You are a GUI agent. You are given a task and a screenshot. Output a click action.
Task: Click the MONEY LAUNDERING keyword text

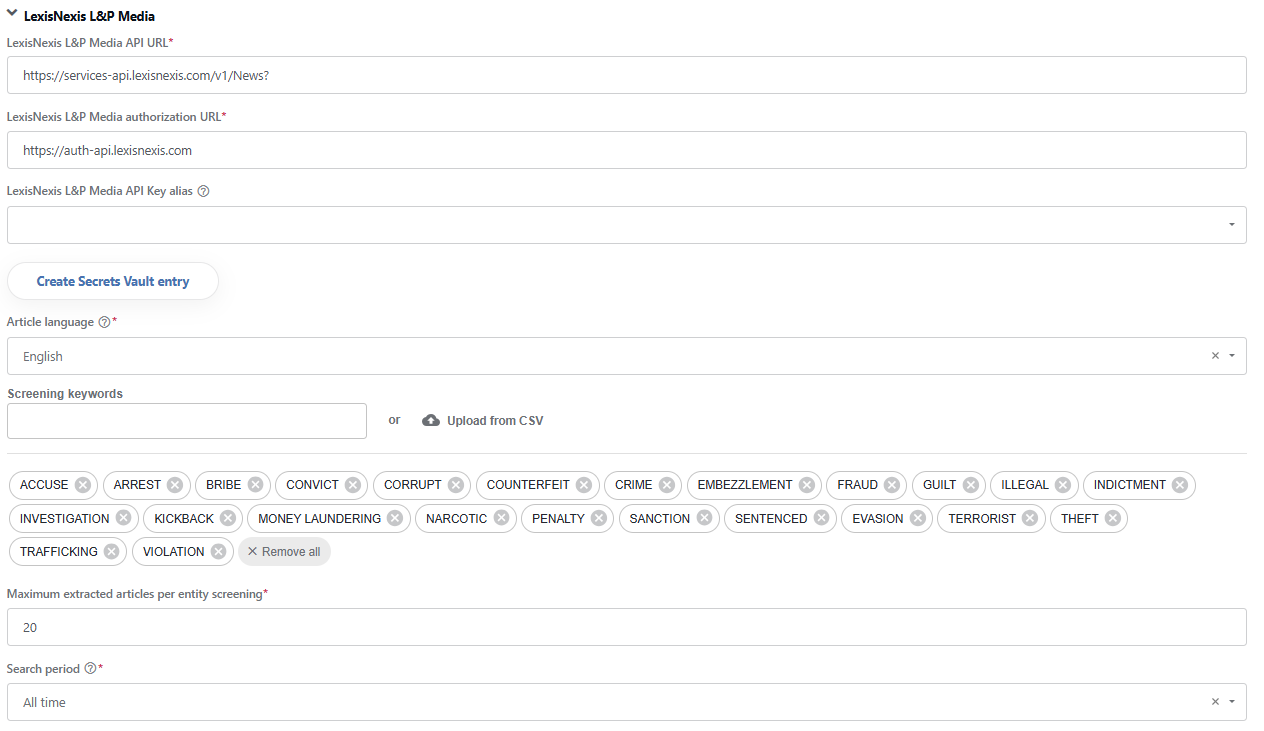click(319, 518)
